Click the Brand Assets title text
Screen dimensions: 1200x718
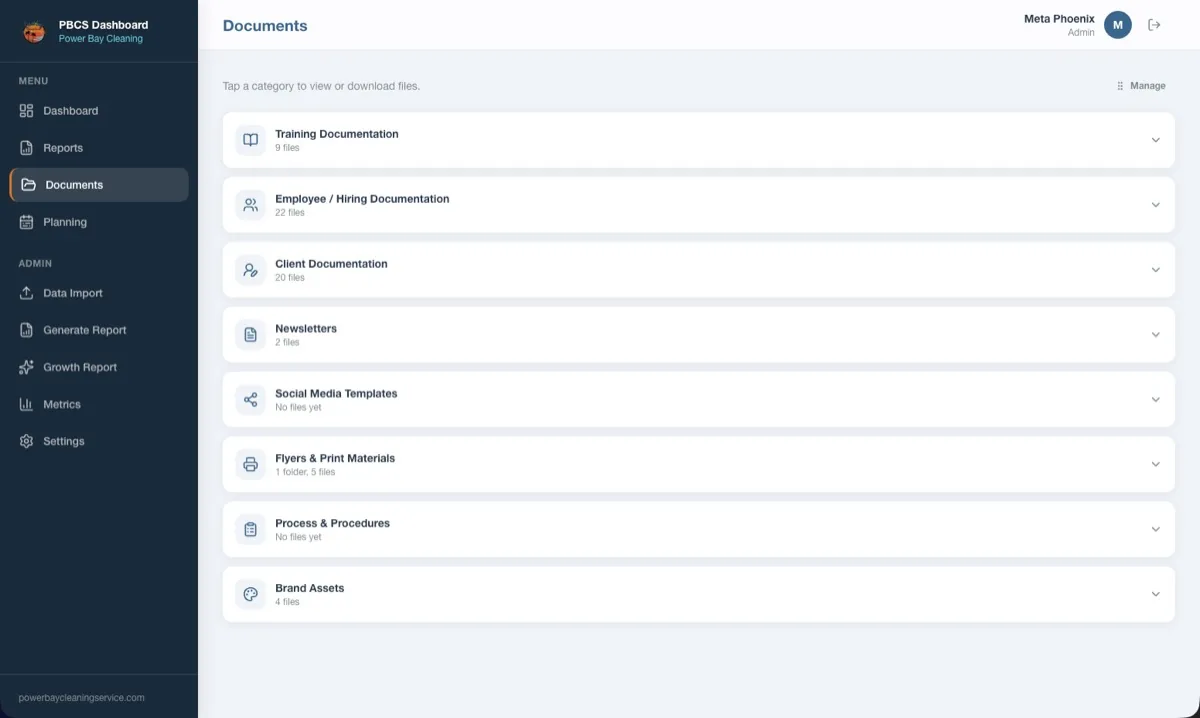(309, 588)
